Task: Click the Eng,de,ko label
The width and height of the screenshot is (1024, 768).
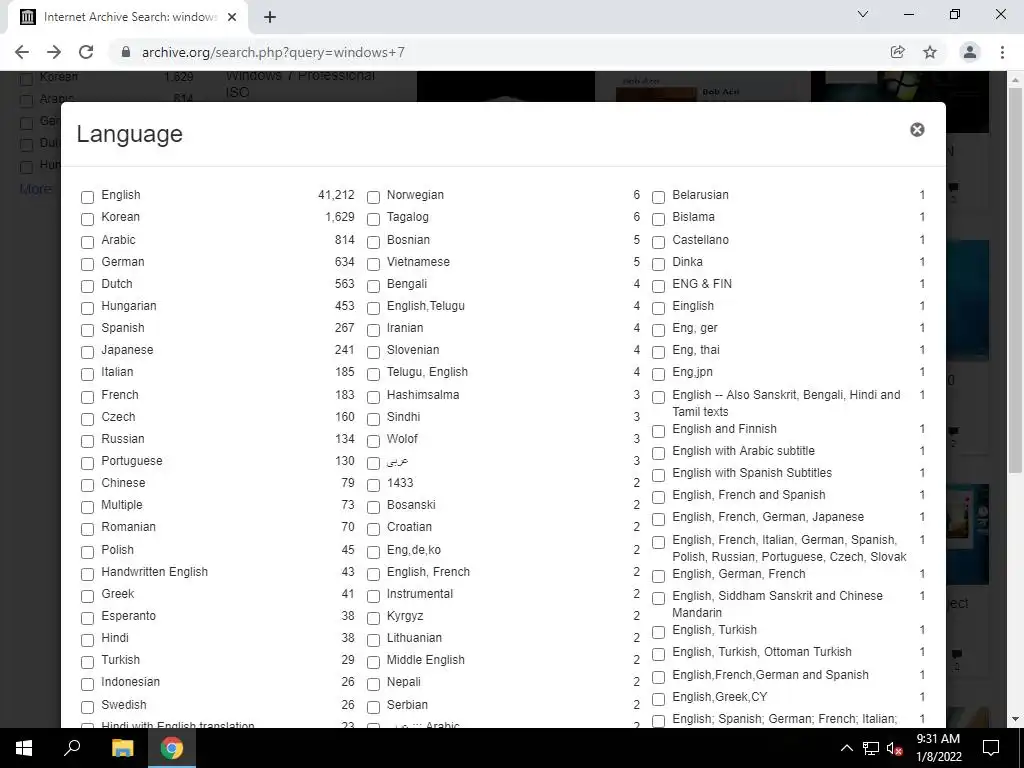Action: [x=413, y=550]
